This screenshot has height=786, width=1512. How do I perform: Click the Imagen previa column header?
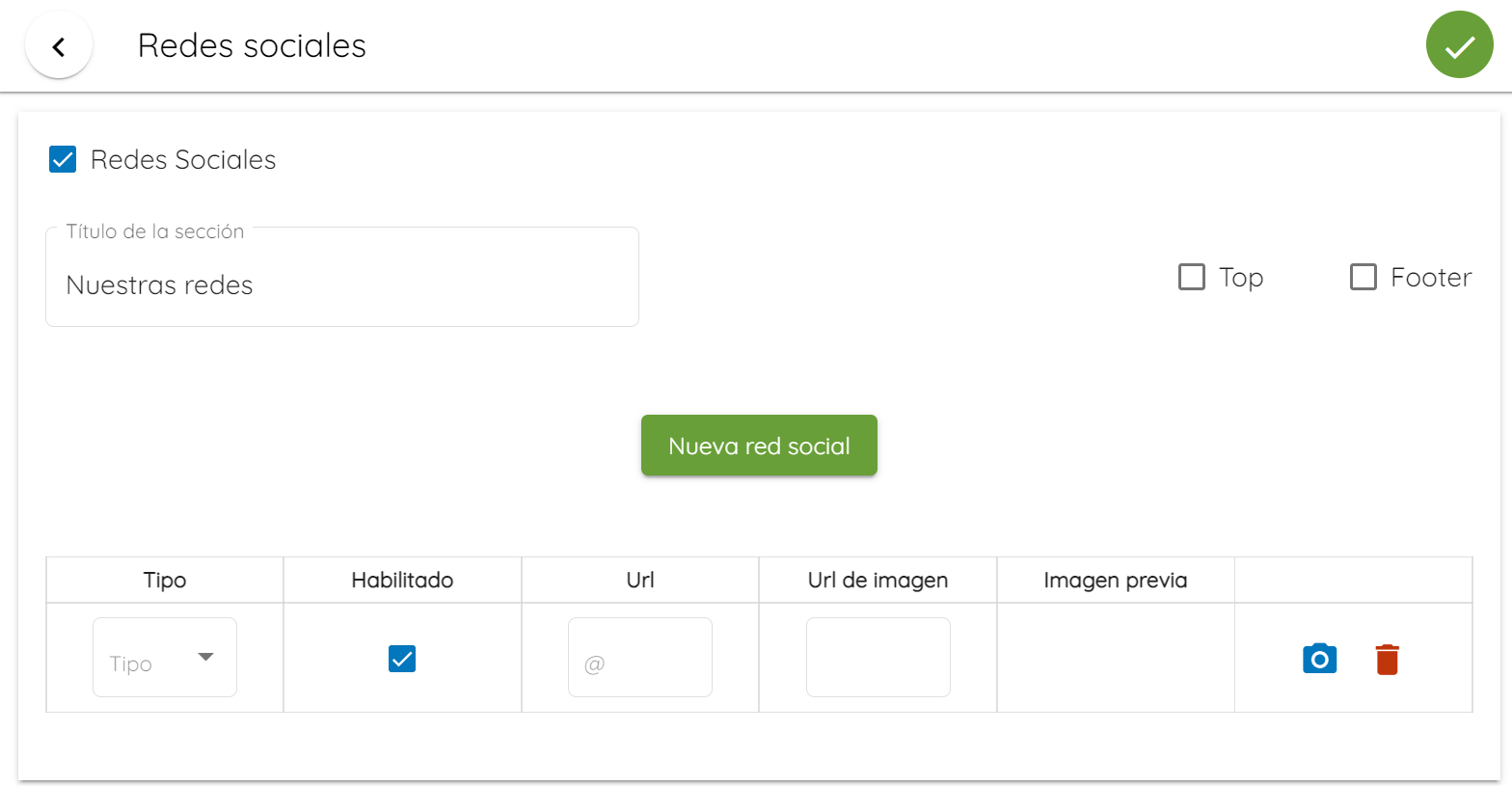[x=1116, y=581]
